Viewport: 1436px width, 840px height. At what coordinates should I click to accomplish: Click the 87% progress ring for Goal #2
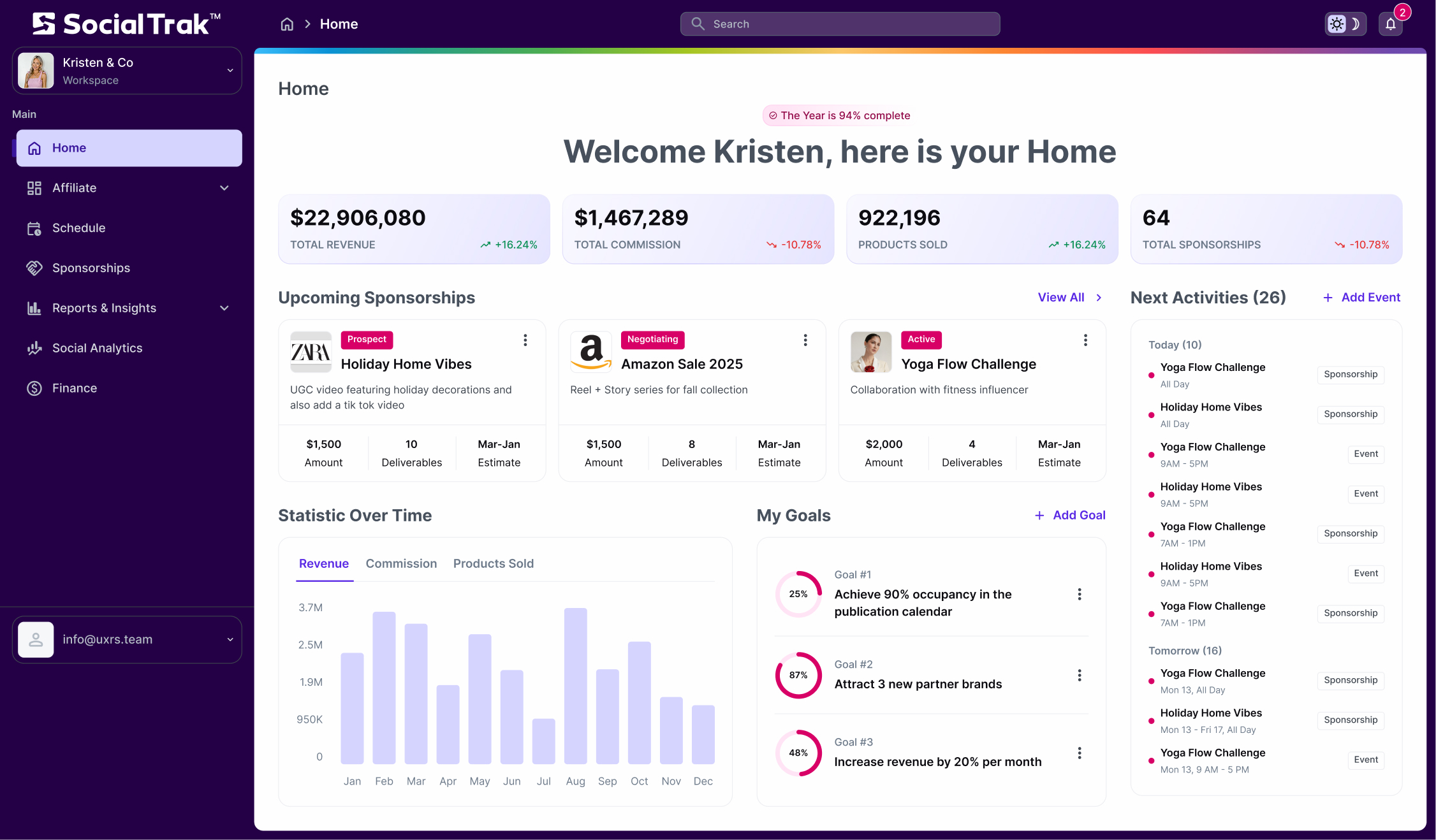tap(798, 675)
